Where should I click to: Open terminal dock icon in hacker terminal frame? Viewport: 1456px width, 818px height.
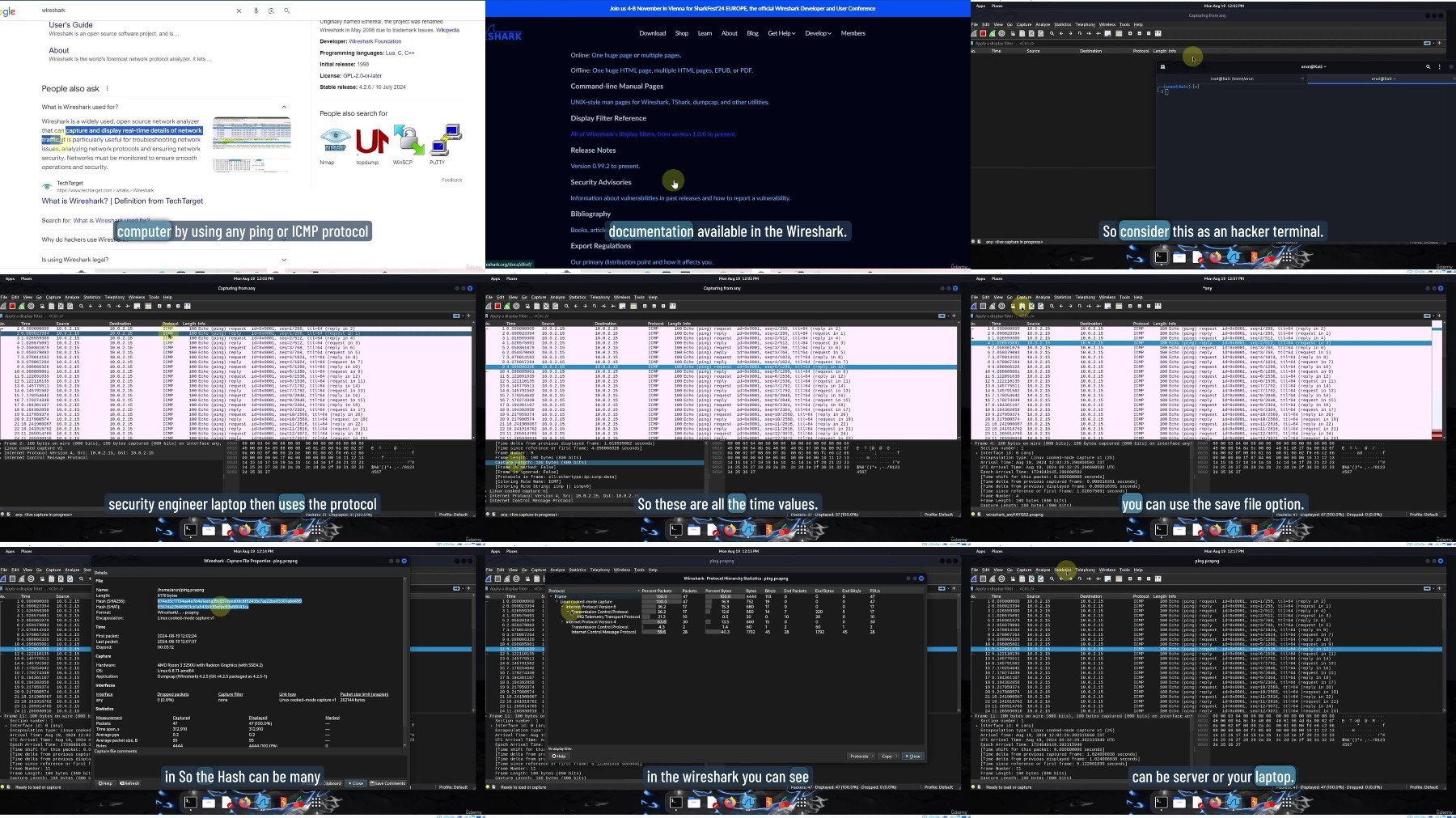pyautogui.click(x=1161, y=257)
